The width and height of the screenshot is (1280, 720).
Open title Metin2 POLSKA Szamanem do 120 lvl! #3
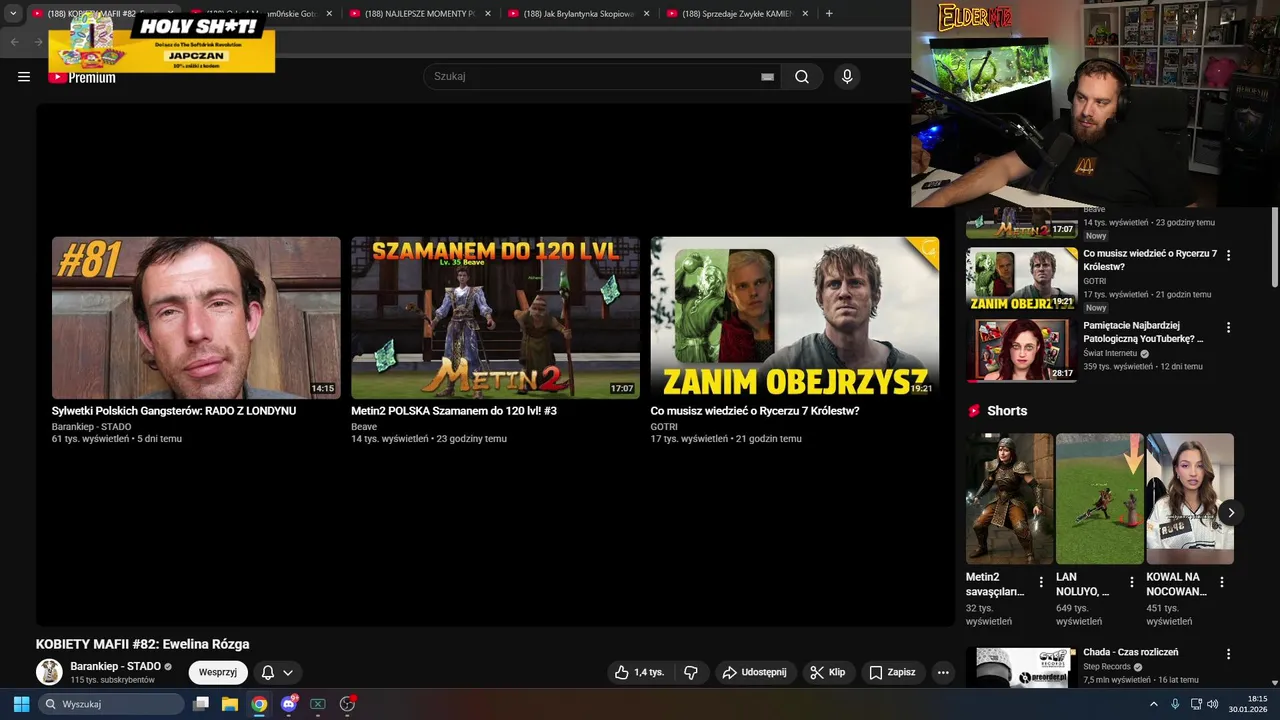(454, 411)
